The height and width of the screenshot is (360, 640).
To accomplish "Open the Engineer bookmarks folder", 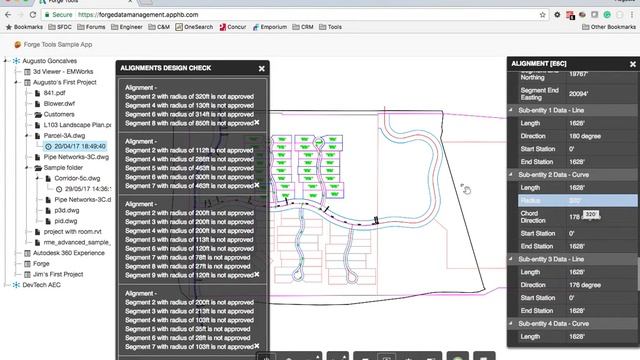I will [x=127, y=27].
